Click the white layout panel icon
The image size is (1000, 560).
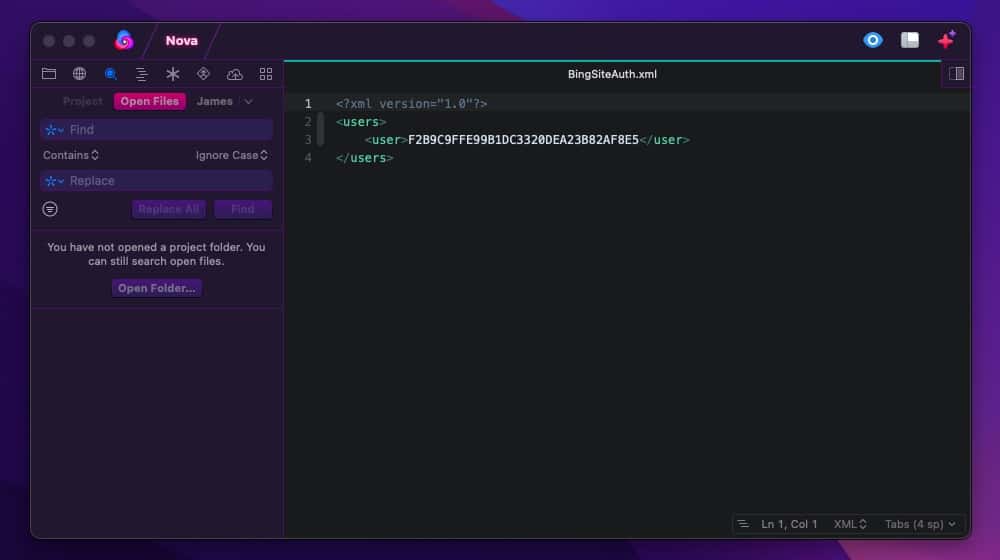coord(909,40)
